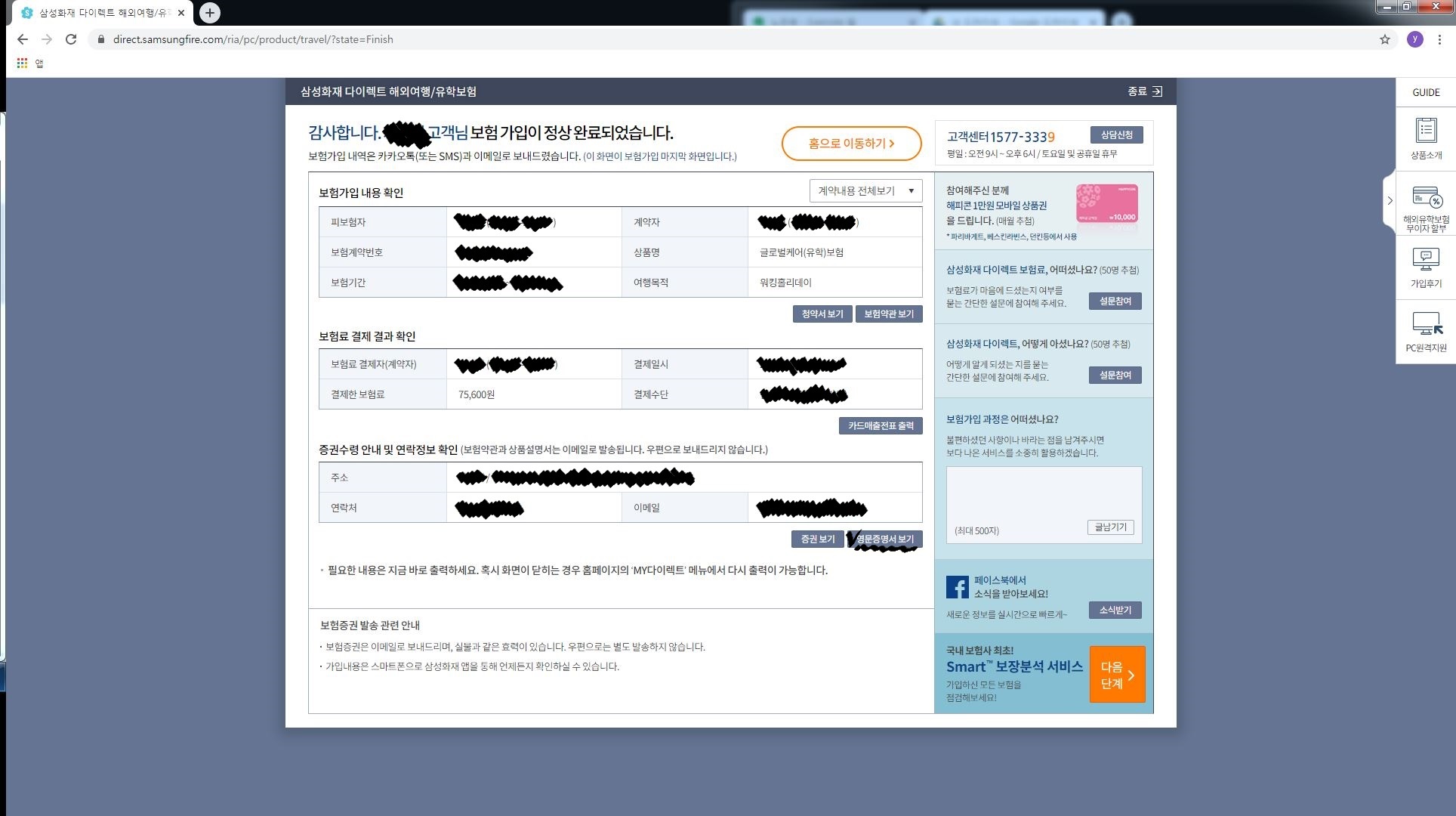The image size is (1456, 816).
Task: Click the 보험료 결제 결과 확인 heading
Action: point(367,336)
